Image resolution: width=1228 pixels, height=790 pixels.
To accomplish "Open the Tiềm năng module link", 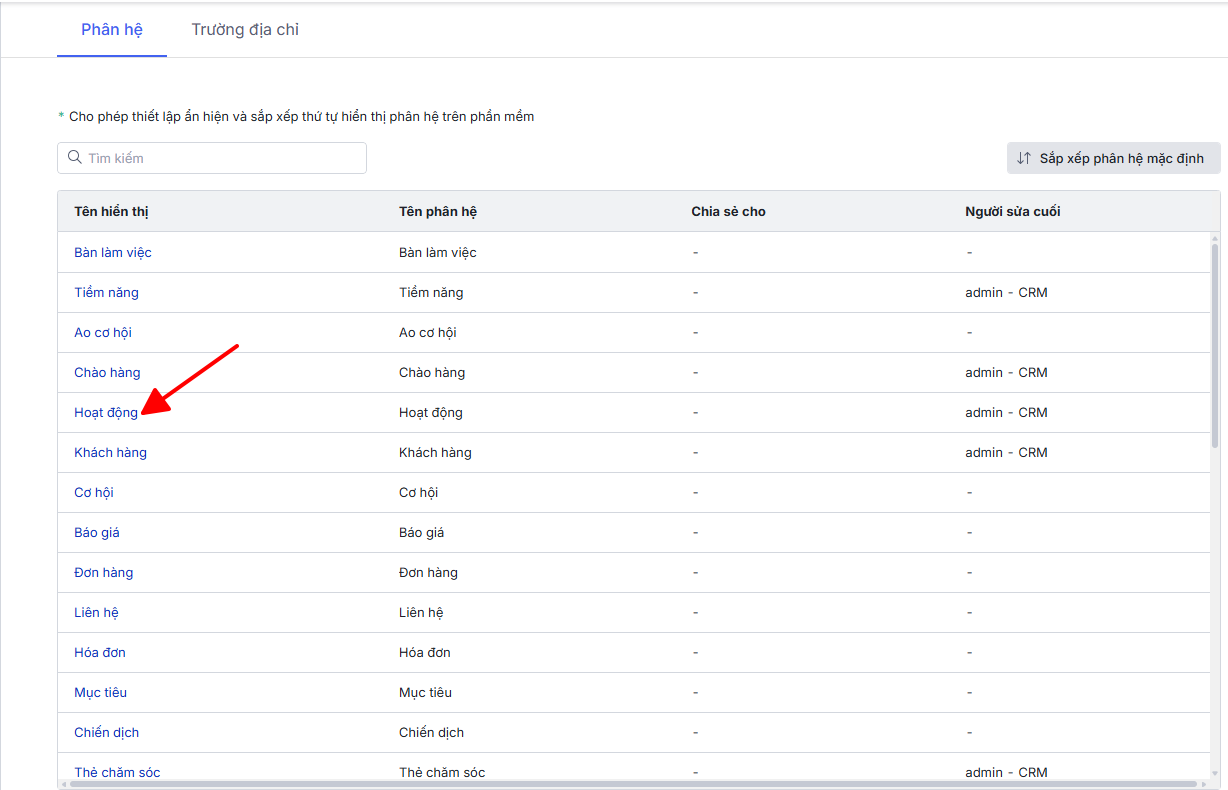I will click(106, 292).
